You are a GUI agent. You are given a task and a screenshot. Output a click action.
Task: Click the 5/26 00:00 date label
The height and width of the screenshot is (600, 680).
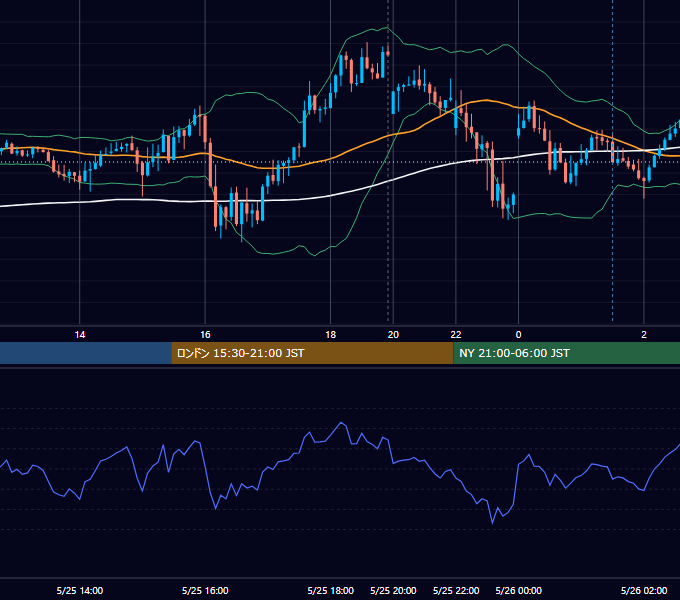[518, 590]
